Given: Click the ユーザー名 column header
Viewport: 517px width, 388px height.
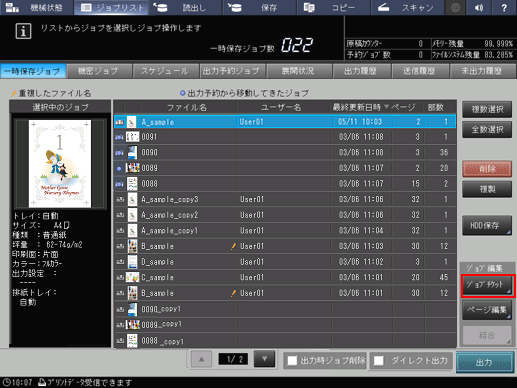Looking at the screenshot, I should click(281, 107).
